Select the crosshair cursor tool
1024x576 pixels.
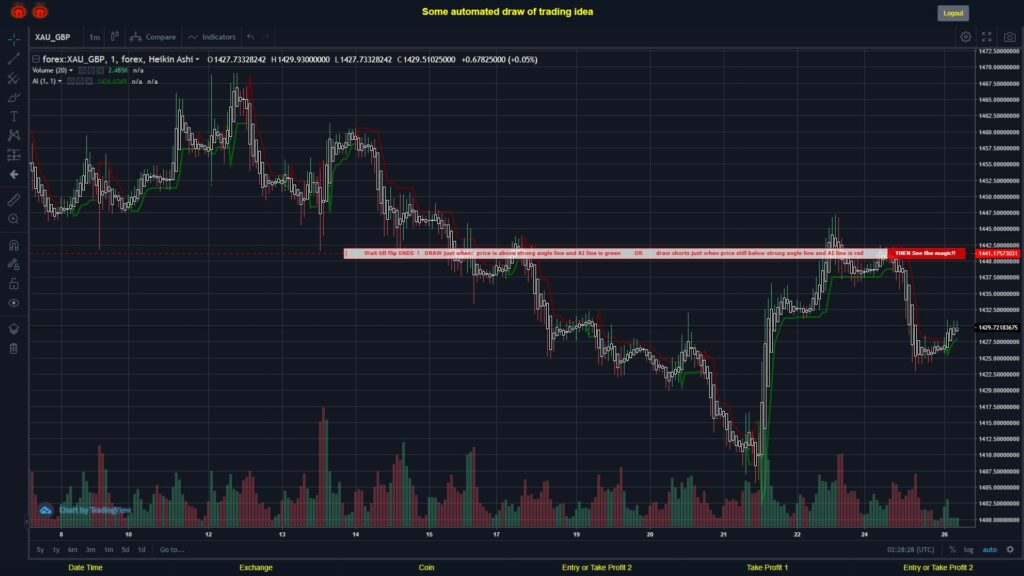click(14, 39)
